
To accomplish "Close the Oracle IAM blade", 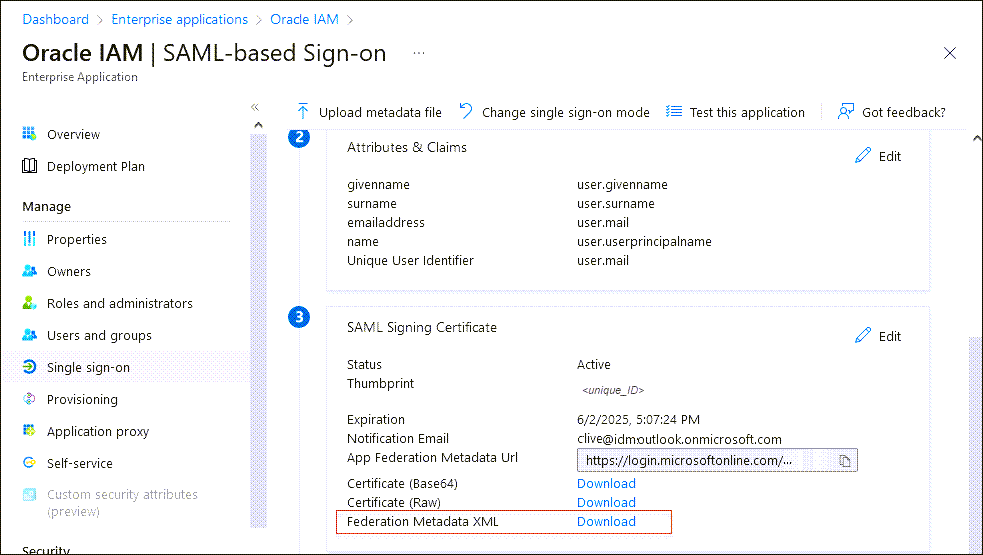I will 950,53.
